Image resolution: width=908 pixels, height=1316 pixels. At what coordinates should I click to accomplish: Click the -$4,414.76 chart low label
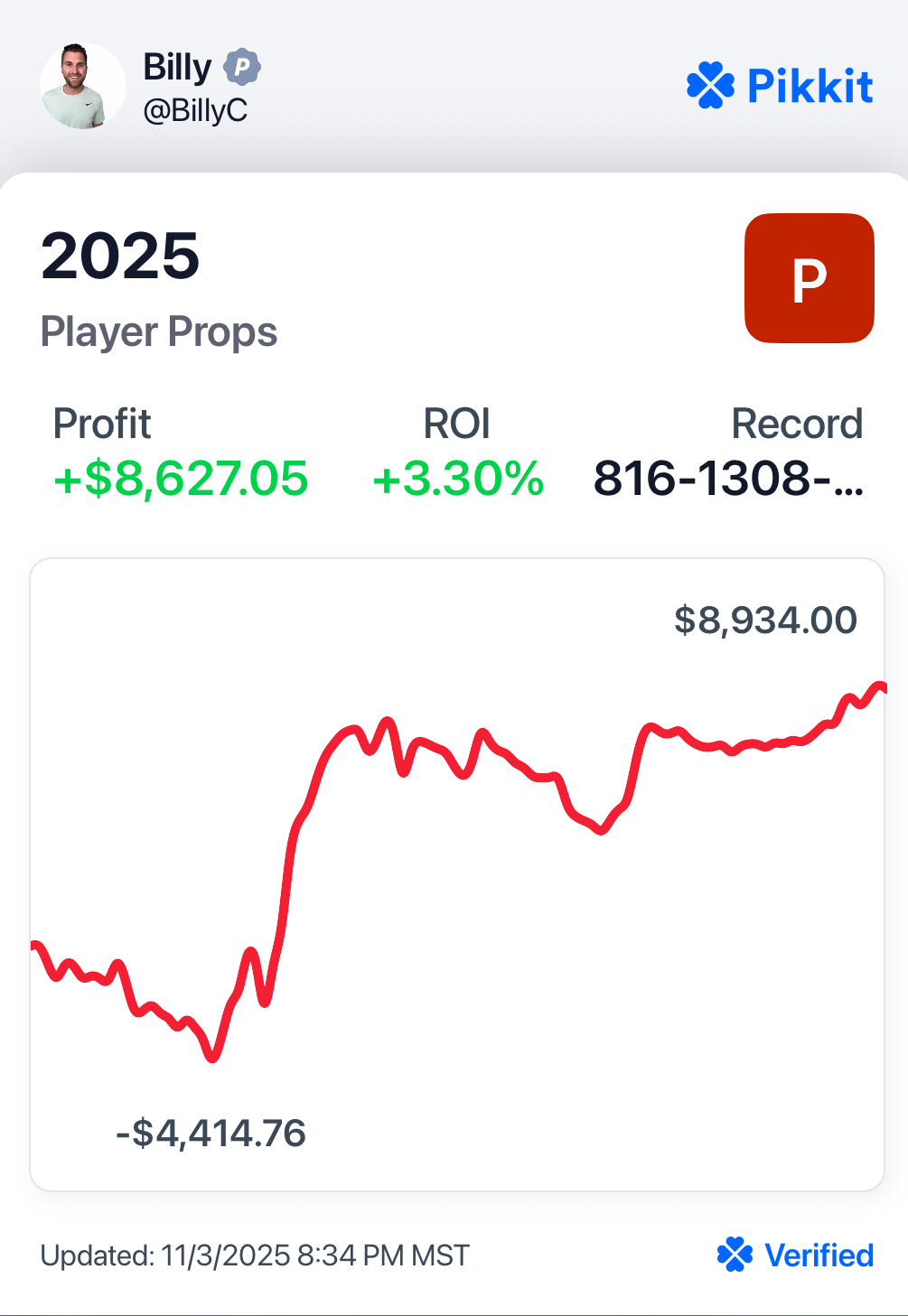click(x=211, y=1133)
